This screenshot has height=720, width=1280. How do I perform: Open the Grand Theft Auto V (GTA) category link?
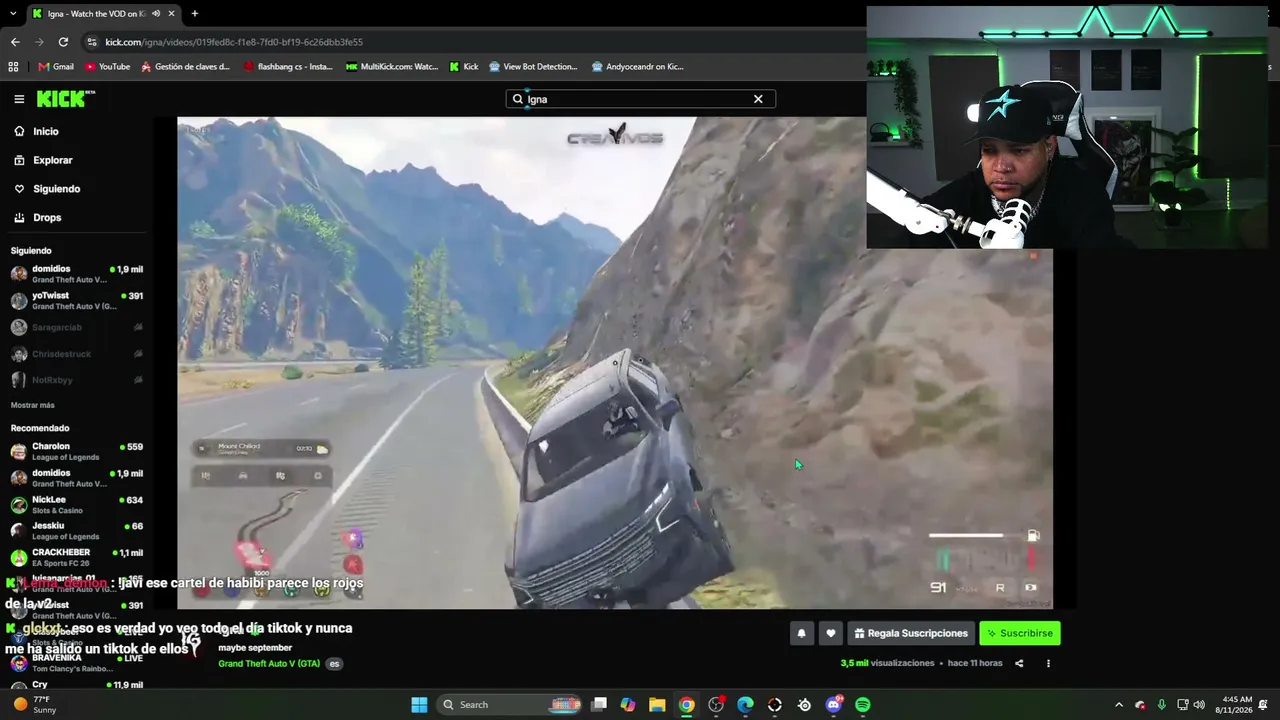(269, 664)
